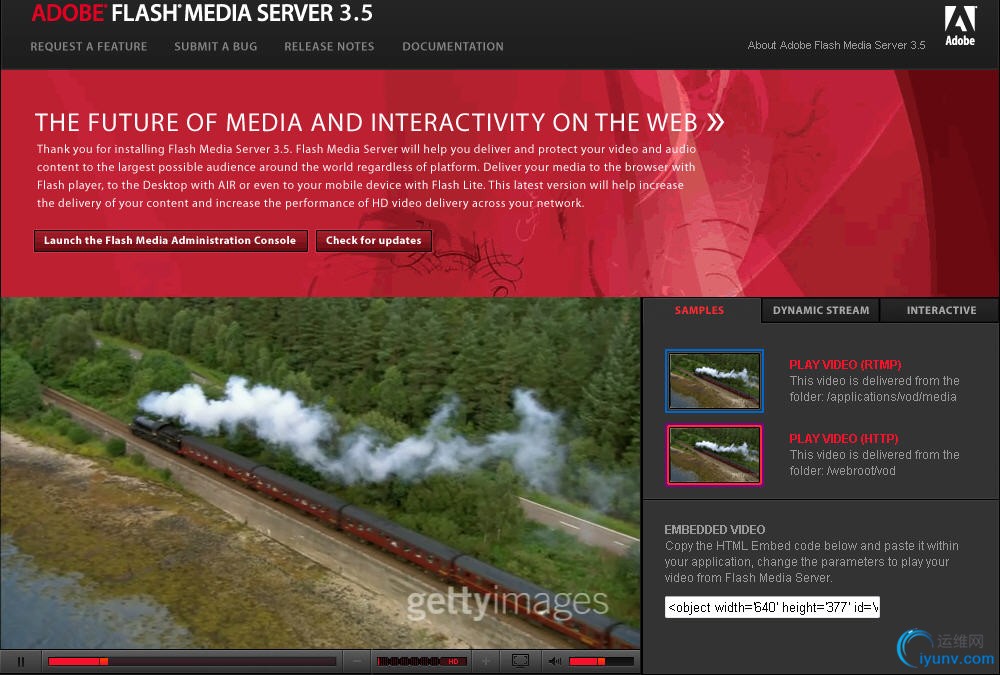Screen dimensions: 1000x675
Task: Open About Adobe Flash Media Server 3.5
Action: point(836,45)
